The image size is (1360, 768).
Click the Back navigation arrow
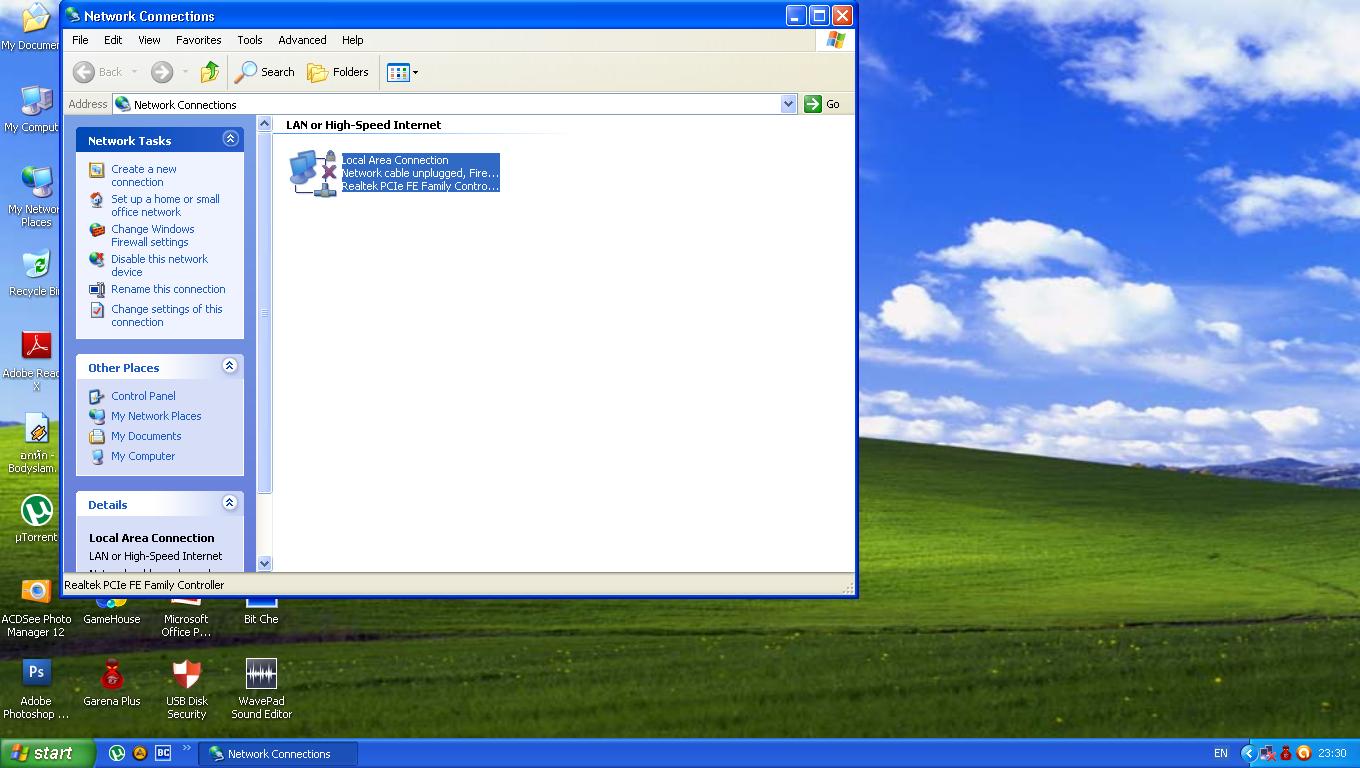click(x=85, y=72)
